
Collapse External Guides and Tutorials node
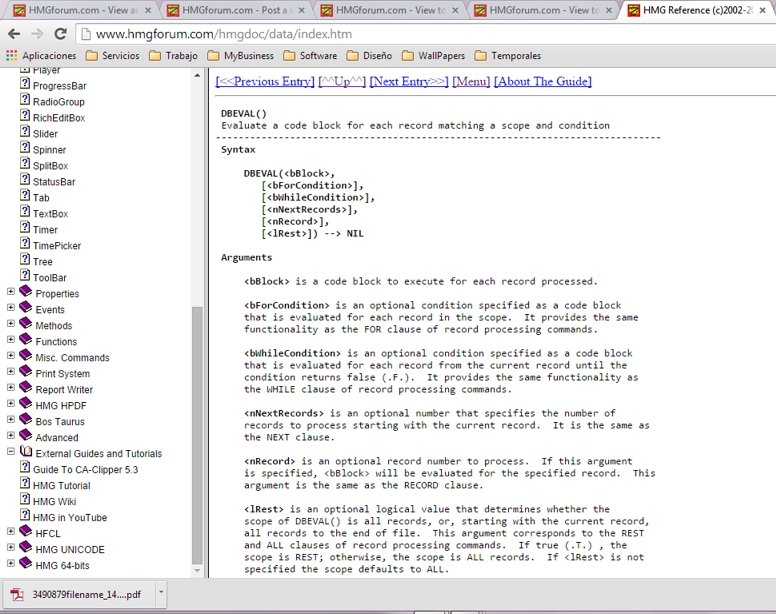pos(11,453)
